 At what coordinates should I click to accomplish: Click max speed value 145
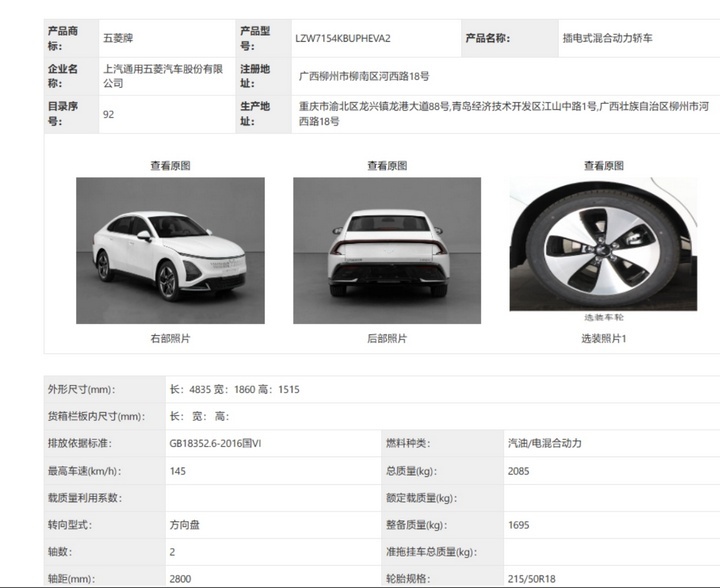[178, 471]
